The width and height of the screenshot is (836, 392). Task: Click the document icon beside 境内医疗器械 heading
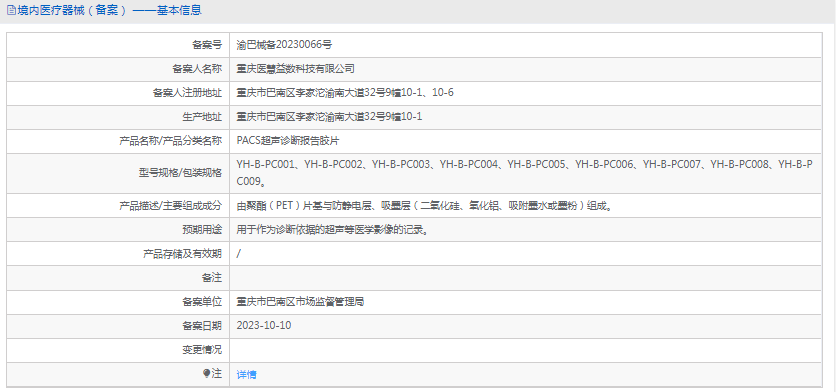[x=11, y=10]
